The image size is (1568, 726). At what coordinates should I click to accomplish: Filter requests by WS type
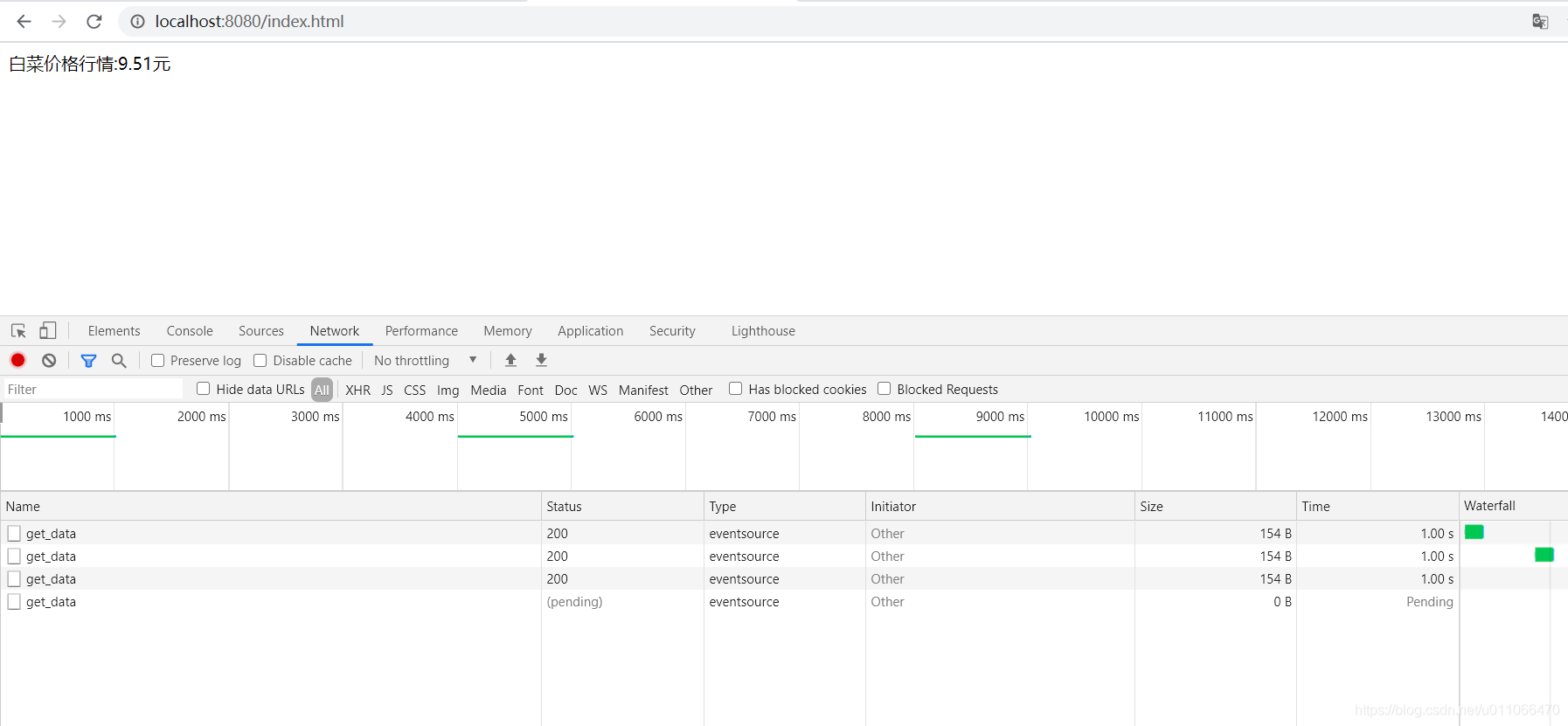click(598, 390)
